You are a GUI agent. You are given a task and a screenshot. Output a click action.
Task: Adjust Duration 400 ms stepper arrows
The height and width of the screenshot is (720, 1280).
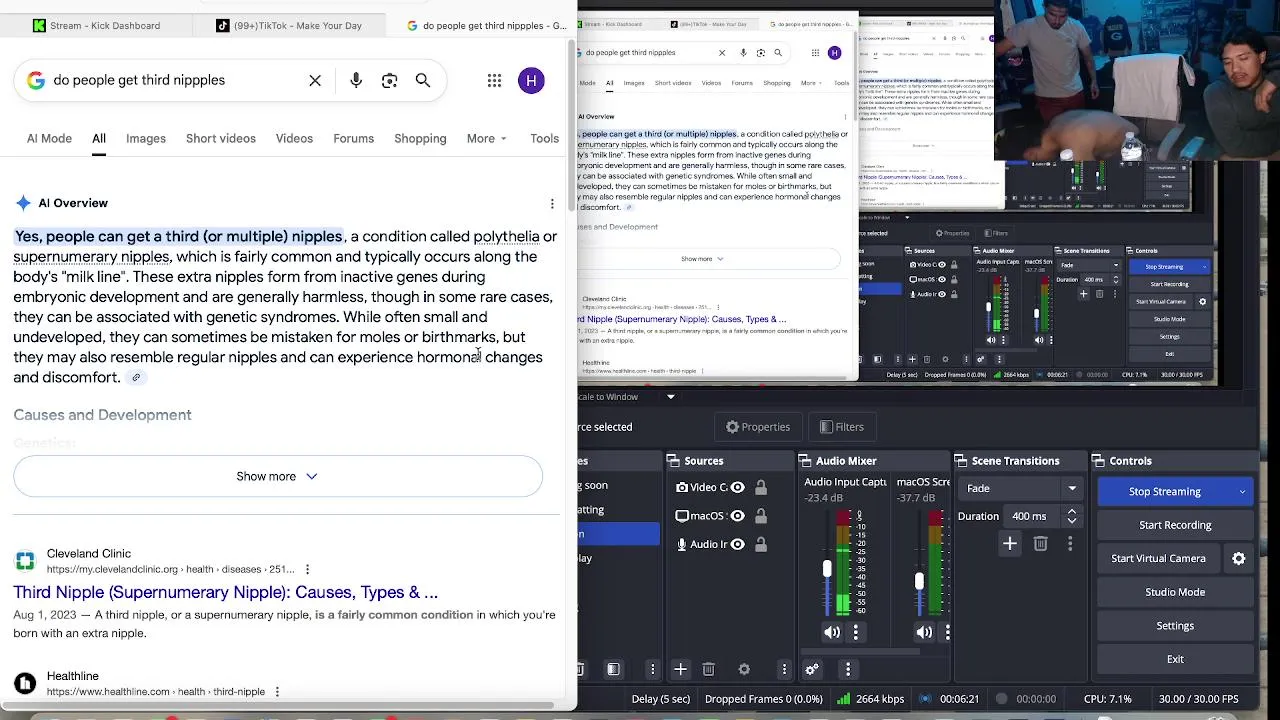1072,516
